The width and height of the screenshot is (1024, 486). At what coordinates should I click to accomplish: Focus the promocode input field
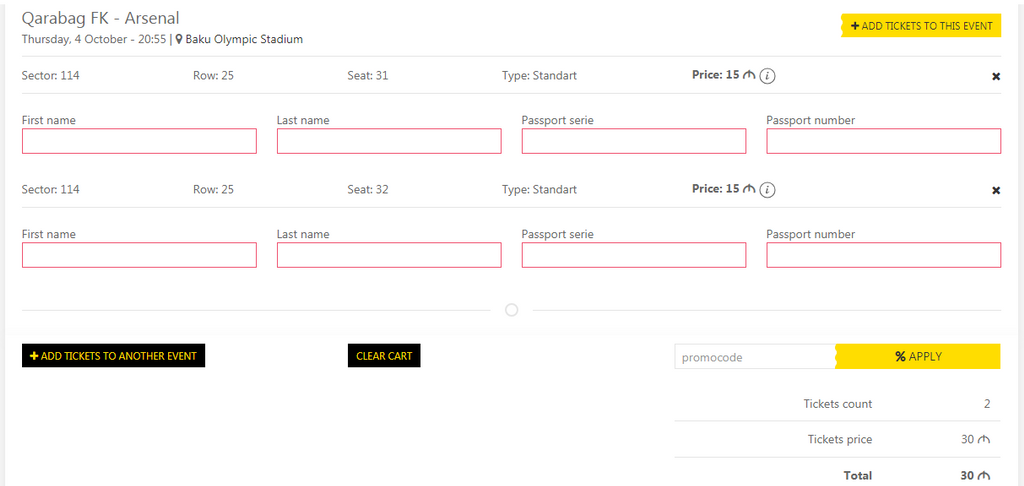pos(755,357)
